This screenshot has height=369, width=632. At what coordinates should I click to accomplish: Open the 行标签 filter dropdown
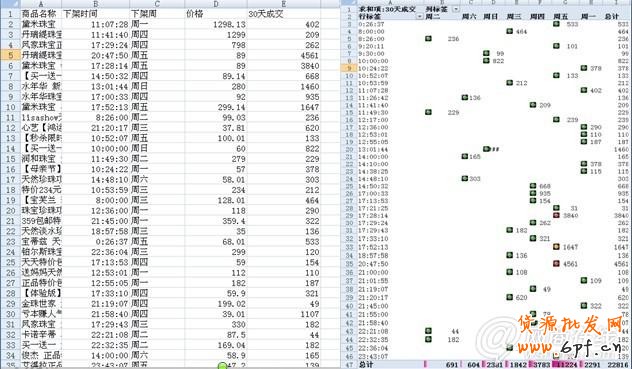pos(420,17)
